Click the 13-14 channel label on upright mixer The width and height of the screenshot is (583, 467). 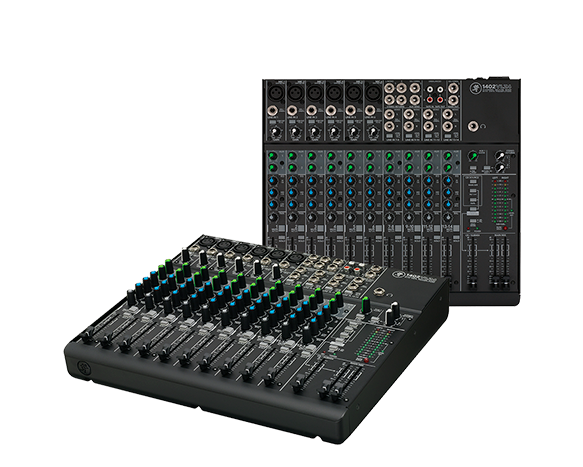click(448, 226)
